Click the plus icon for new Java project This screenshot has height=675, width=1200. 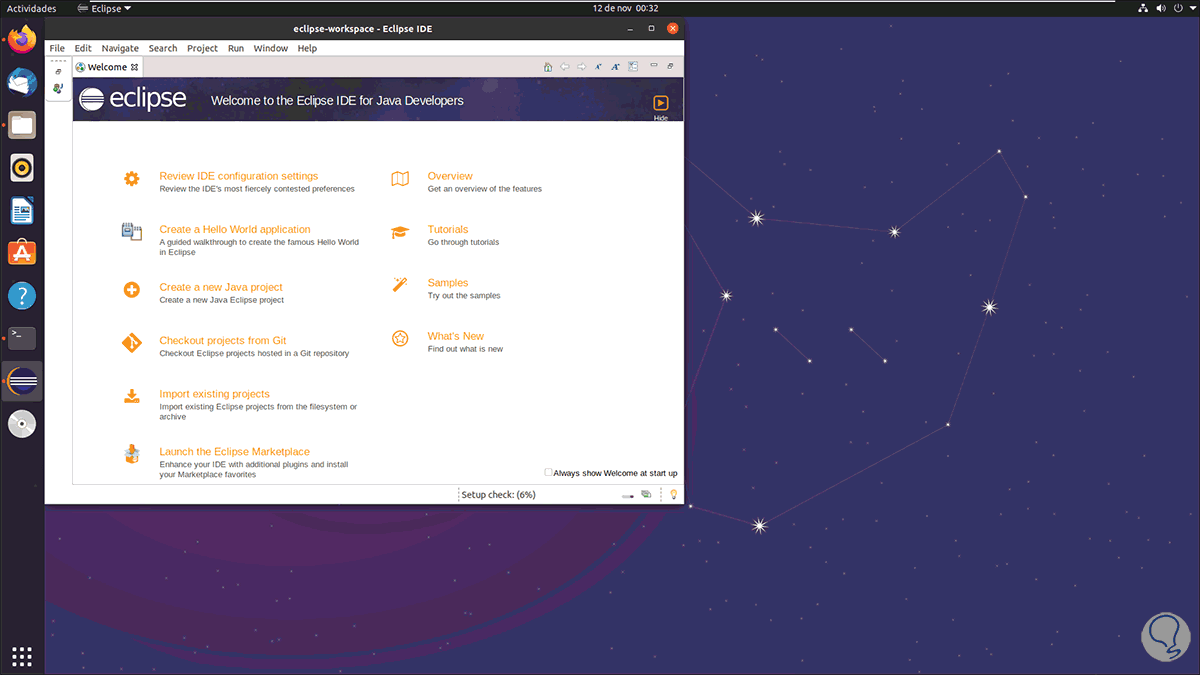132,290
